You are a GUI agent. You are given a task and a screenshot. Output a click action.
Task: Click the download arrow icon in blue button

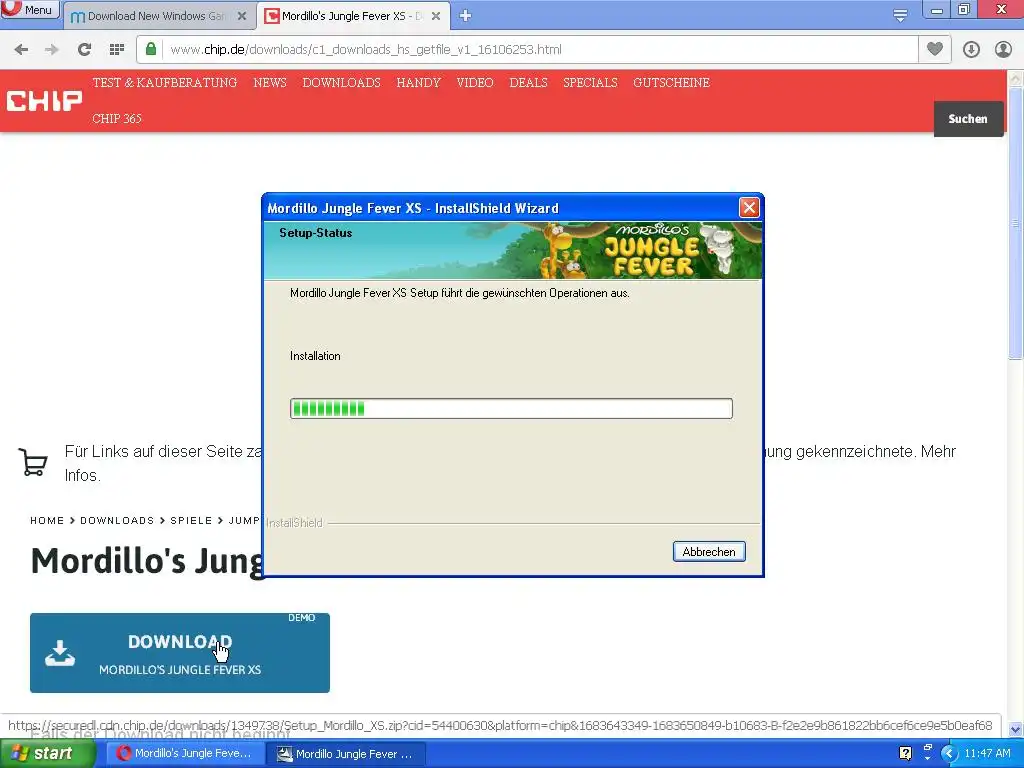(60, 652)
